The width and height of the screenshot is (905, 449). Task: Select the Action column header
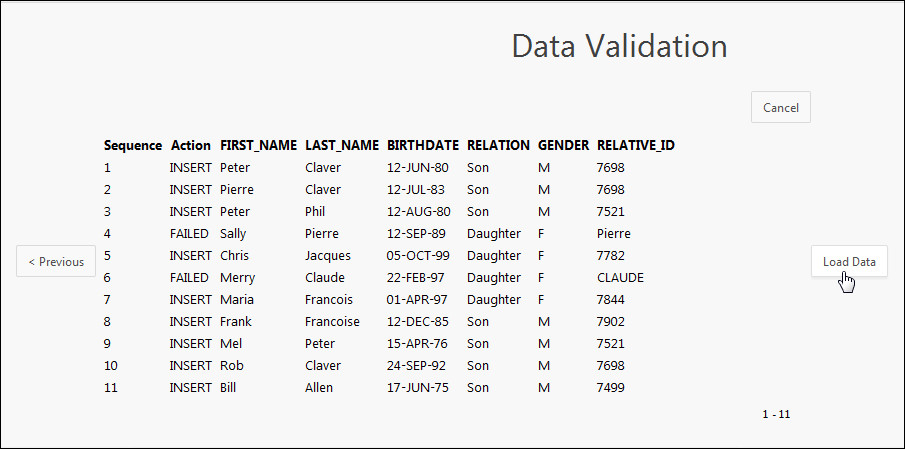click(x=191, y=145)
